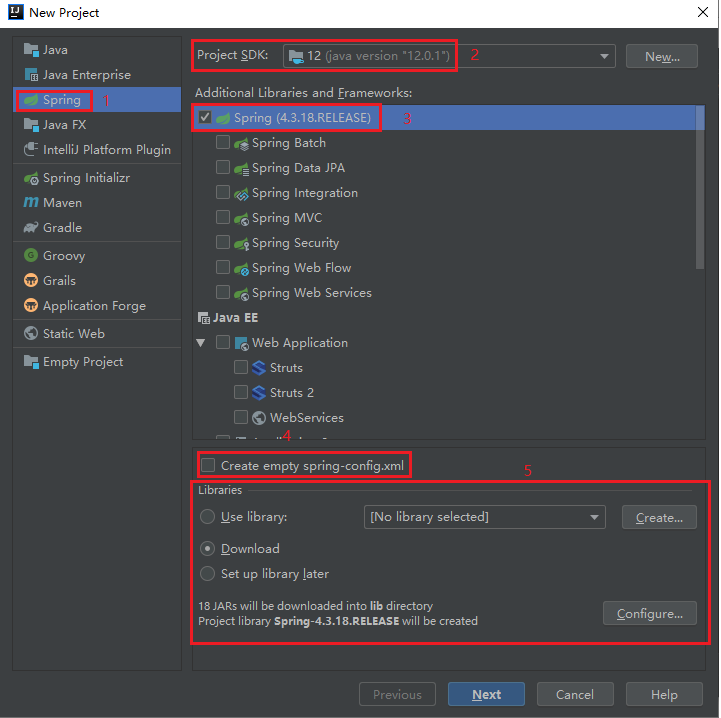The image size is (721, 718).
Task: Pick Spring Initializr project type
Action: (x=97, y=178)
